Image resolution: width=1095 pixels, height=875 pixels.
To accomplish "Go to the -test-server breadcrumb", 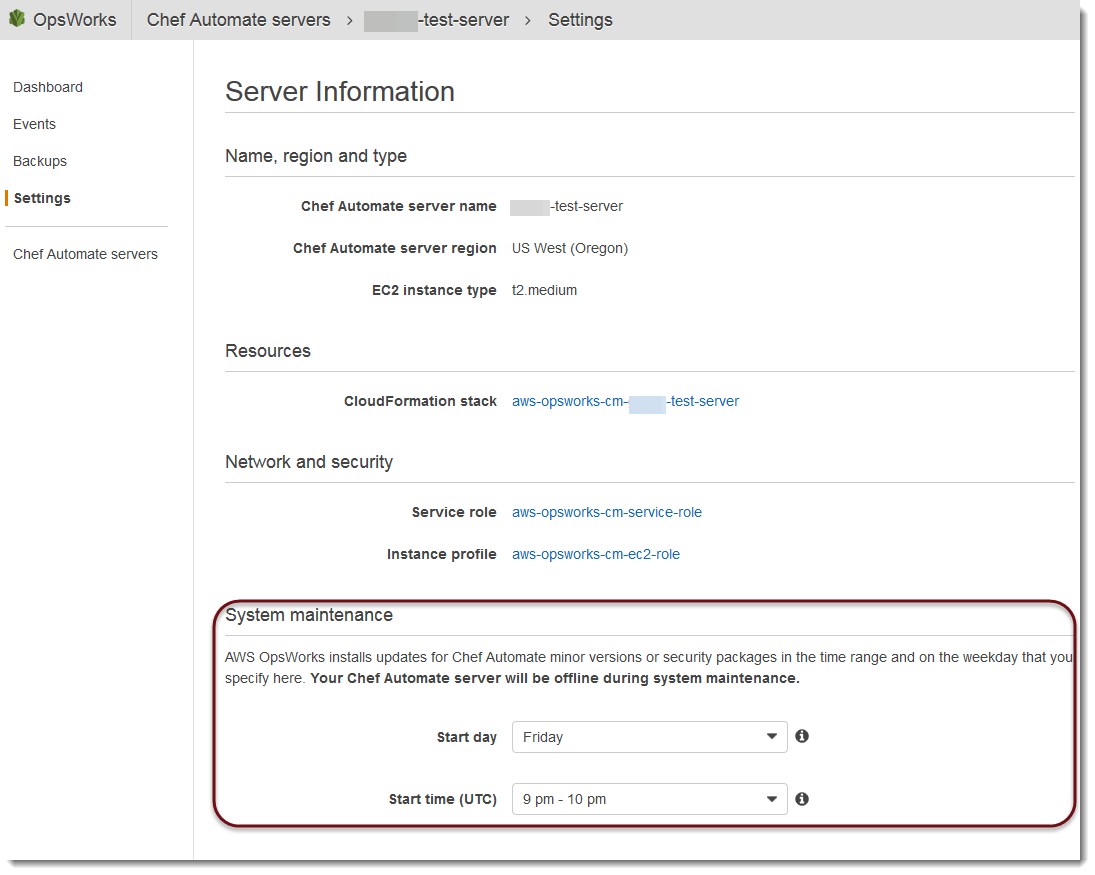I will click(436, 20).
